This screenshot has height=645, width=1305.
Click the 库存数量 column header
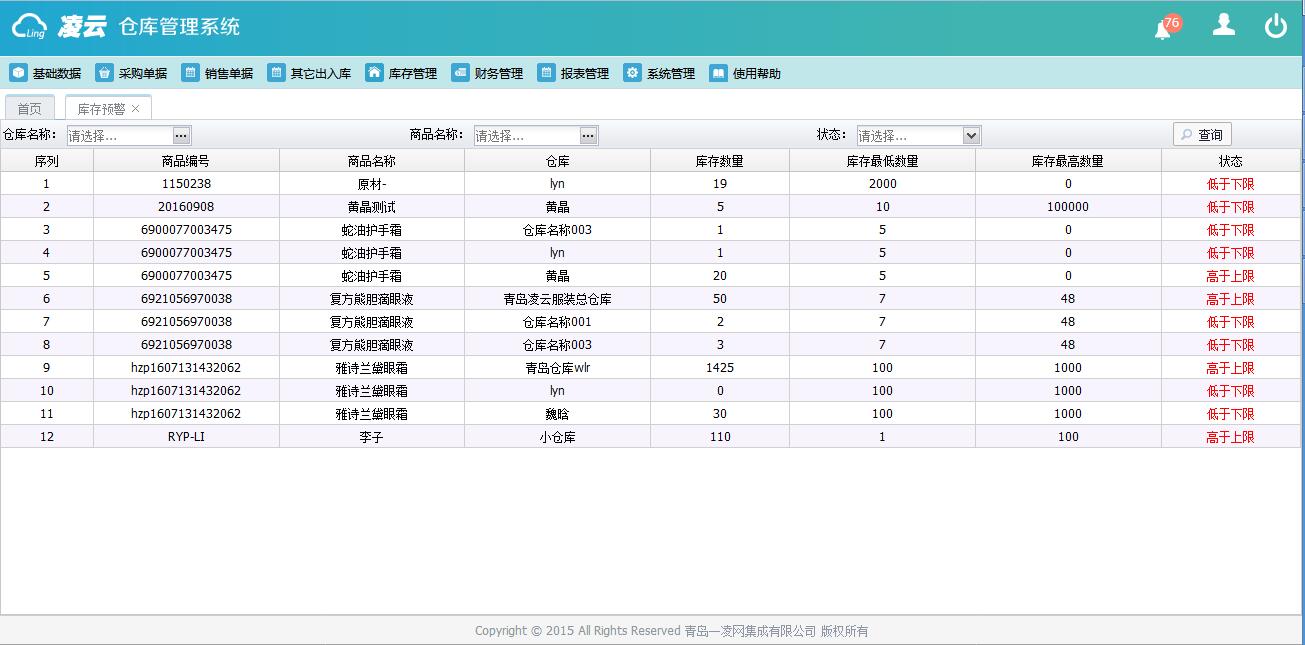click(719, 161)
